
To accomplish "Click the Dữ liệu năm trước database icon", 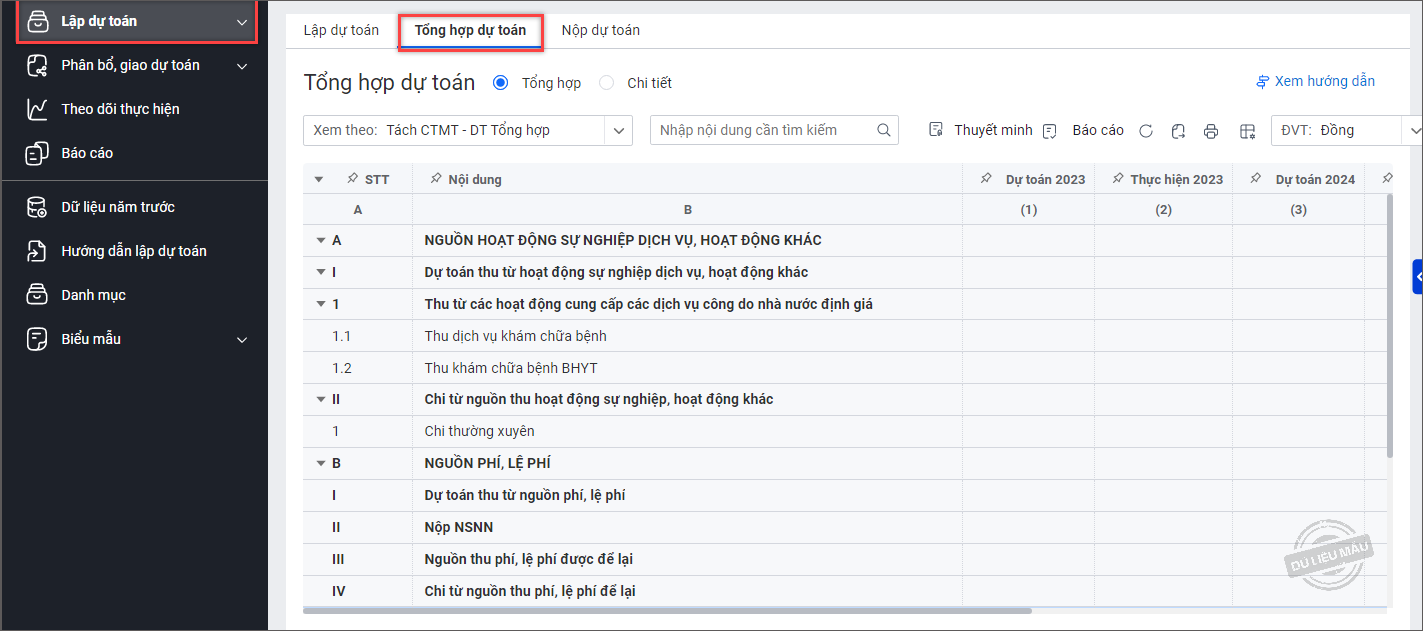I will click(37, 207).
